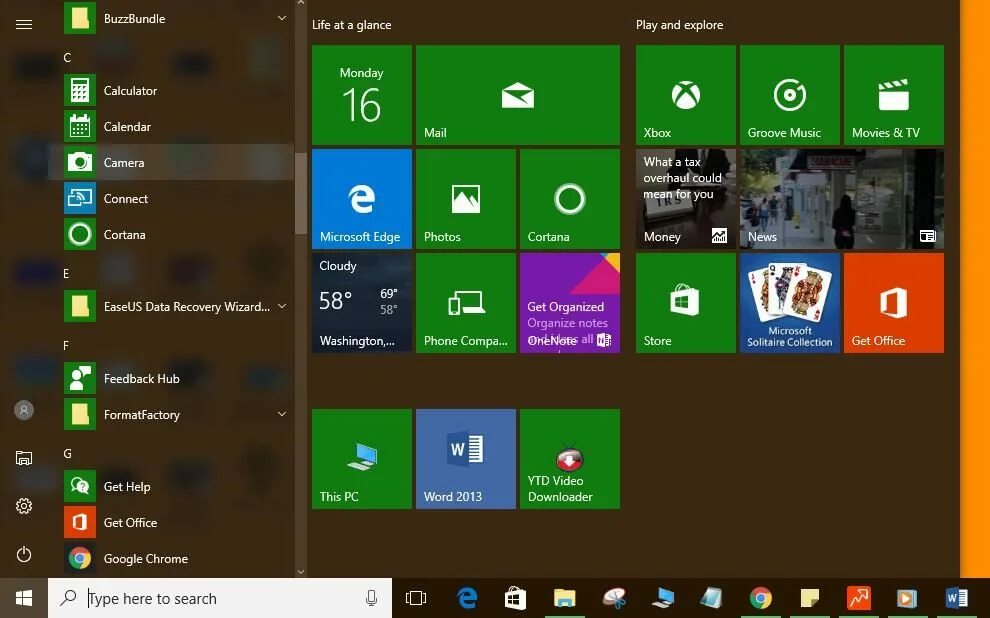Viewport: 990px width, 618px height.
Task: Open the OneNote Get Organized tile
Action: point(570,303)
